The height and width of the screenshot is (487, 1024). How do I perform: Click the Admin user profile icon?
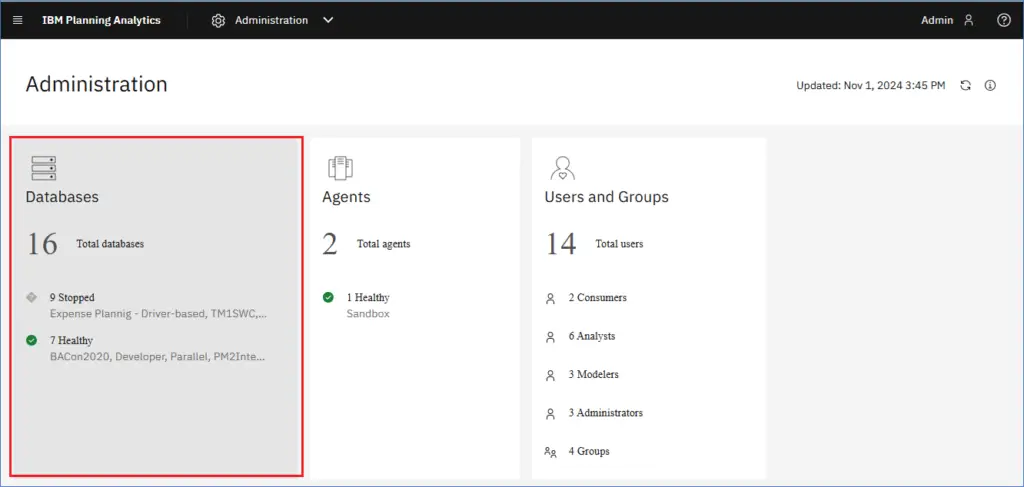pyautogui.click(x=968, y=20)
